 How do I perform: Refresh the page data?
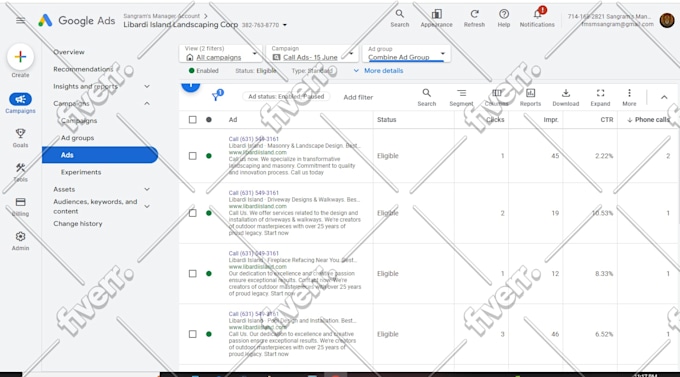pyautogui.click(x=474, y=18)
